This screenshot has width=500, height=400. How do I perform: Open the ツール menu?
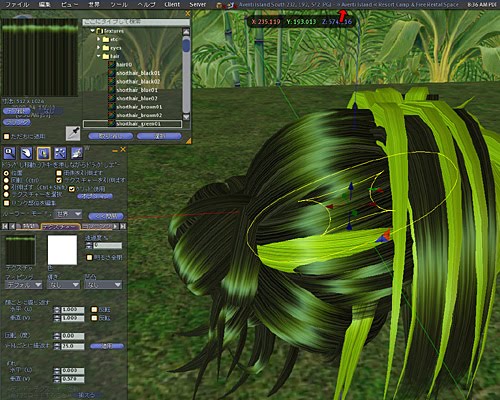pyautogui.click(x=119, y=4)
